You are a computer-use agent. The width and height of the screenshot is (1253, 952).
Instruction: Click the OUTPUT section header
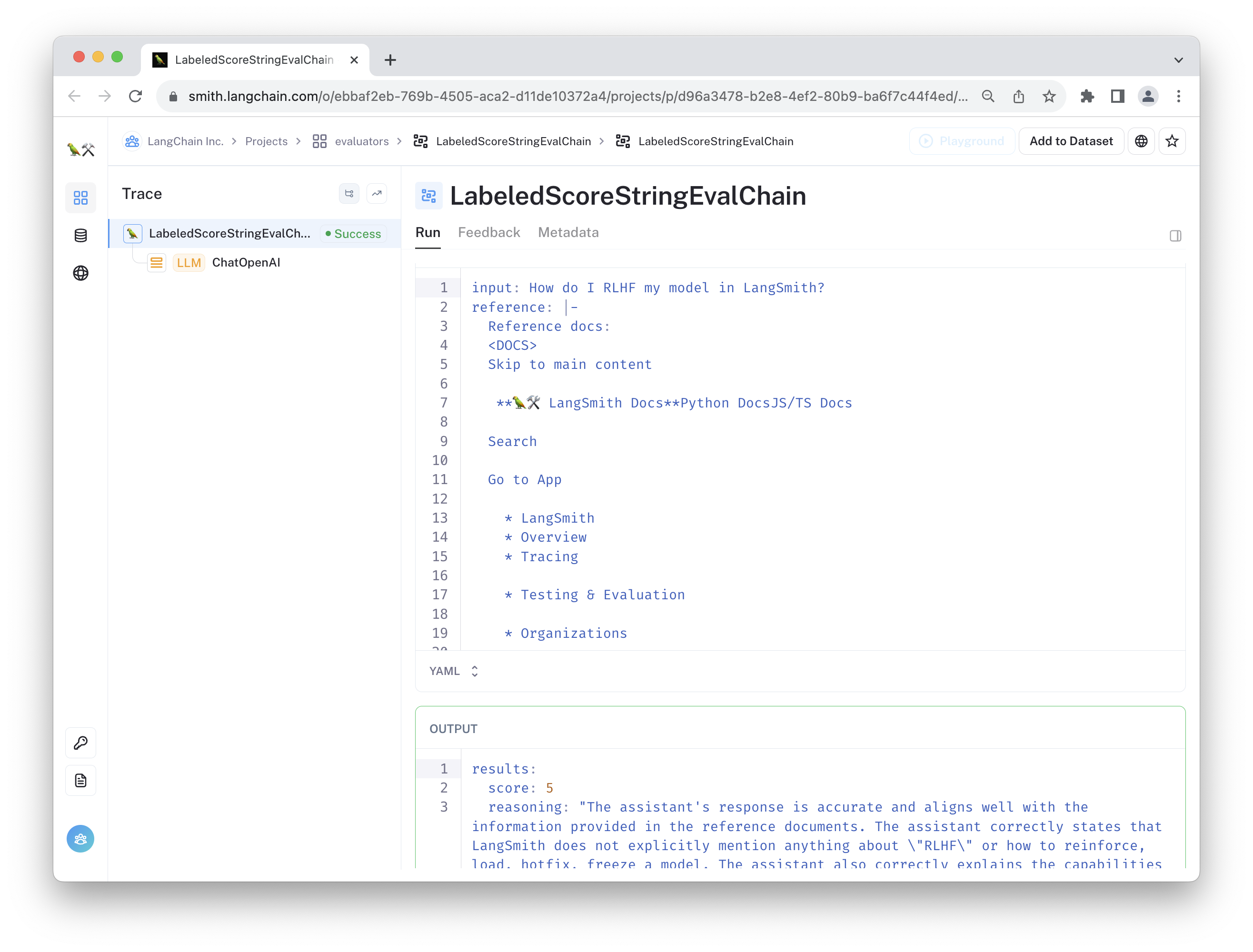(x=453, y=729)
